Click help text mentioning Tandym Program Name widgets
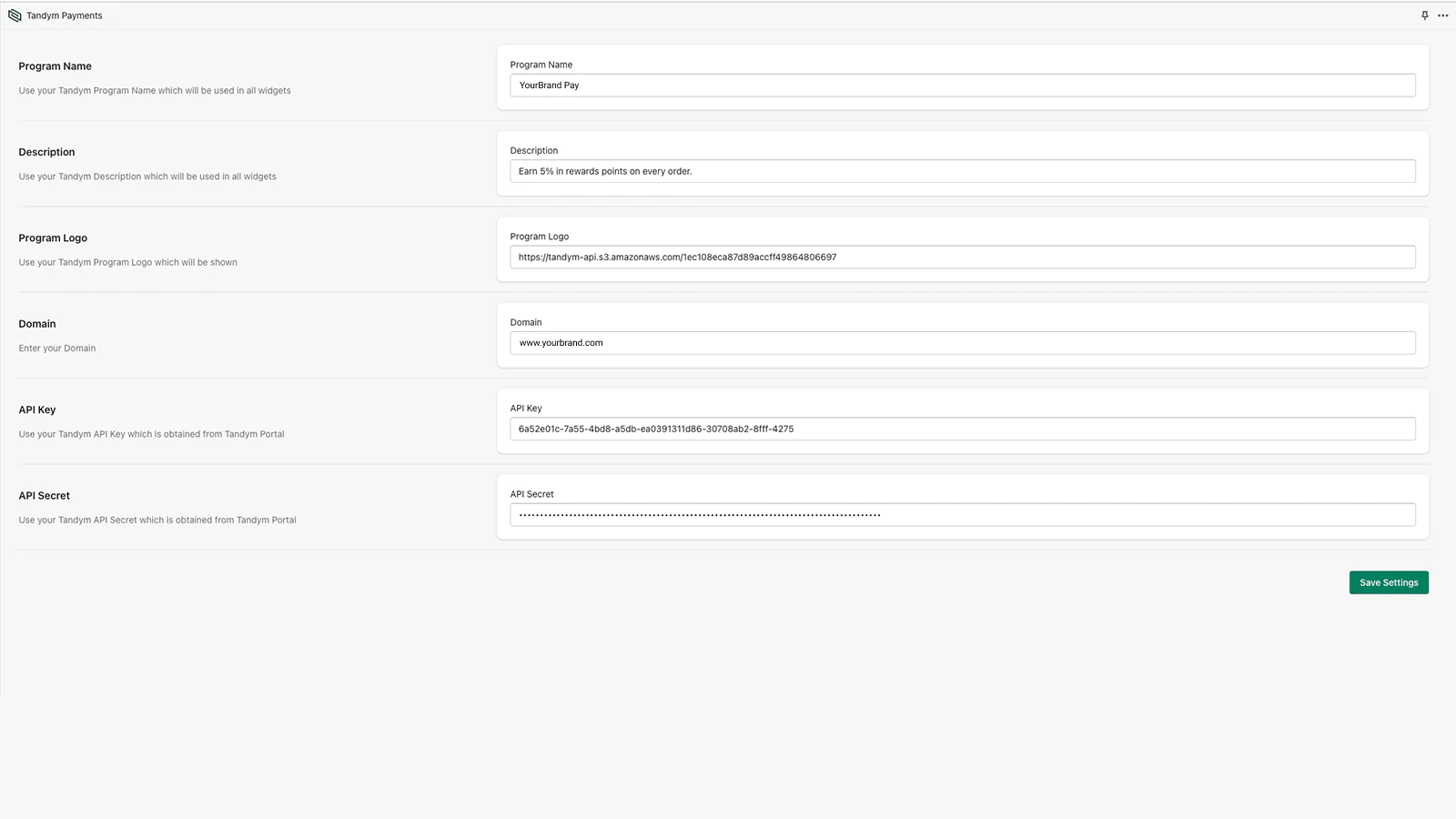The image size is (1456, 819). [x=155, y=91]
